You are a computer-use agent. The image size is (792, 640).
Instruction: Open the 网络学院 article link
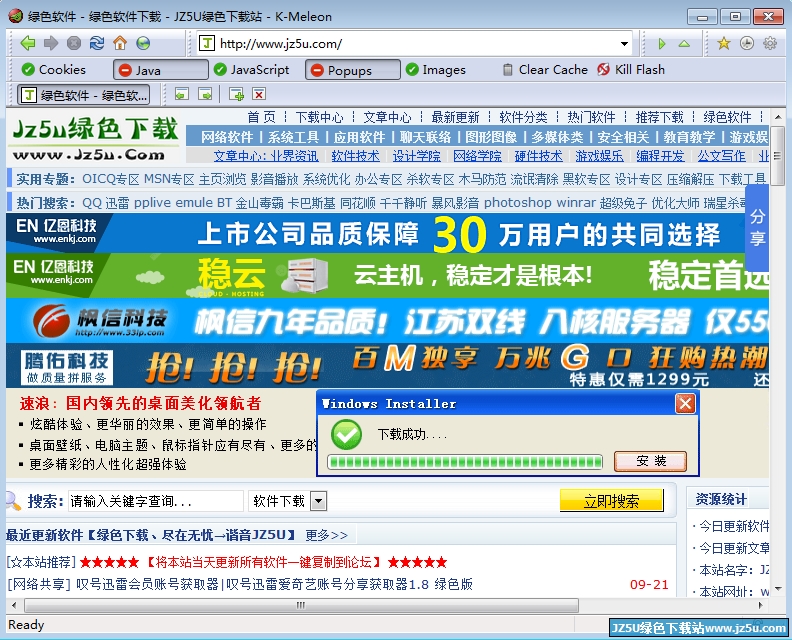tap(477, 156)
